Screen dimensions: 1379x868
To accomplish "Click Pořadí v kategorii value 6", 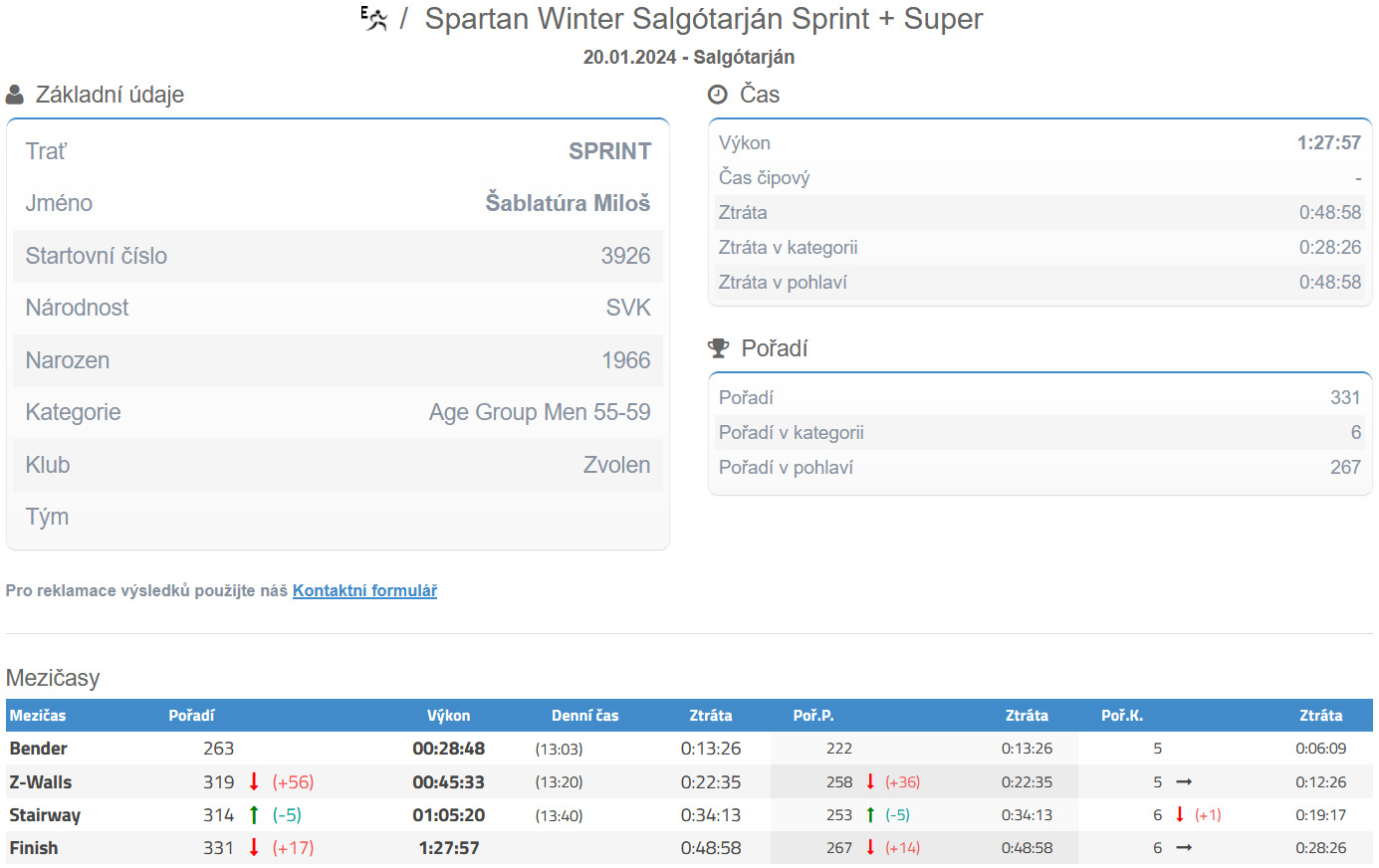I will point(1355,432).
